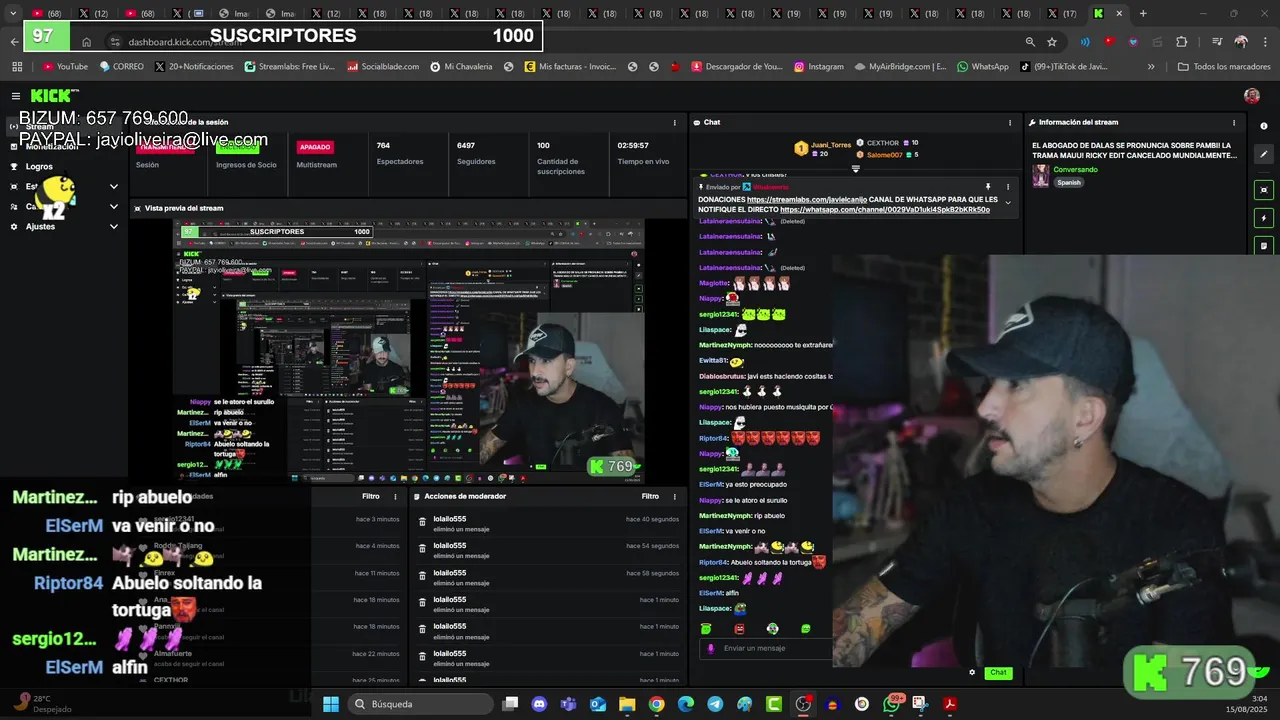Screen dimensions: 1280x720
Task: Click the pencil edit stream info icon
Action: pyautogui.click(x=1264, y=154)
